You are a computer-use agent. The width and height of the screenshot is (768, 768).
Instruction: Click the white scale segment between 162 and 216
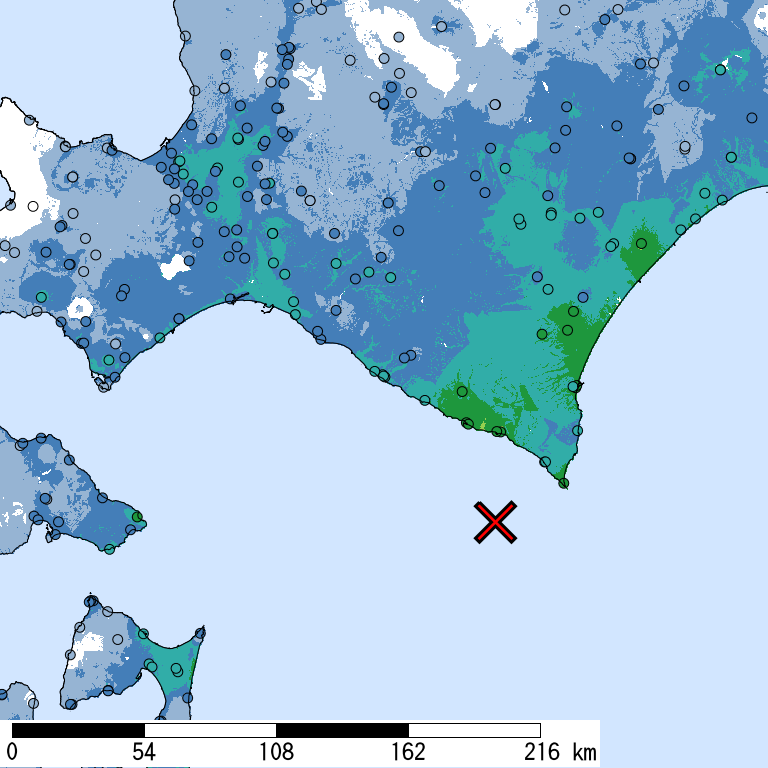coord(474,730)
